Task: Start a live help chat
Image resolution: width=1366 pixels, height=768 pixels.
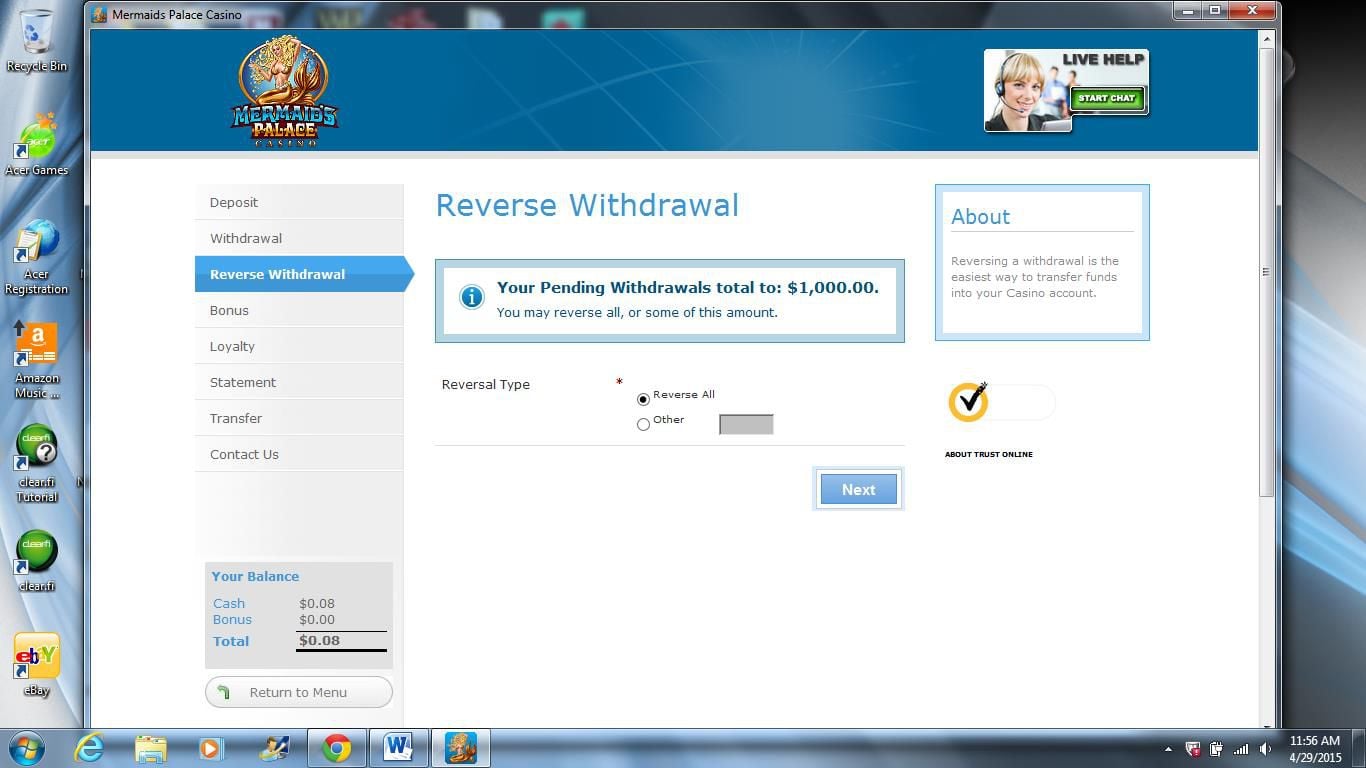Action: (x=1106, y=98)
